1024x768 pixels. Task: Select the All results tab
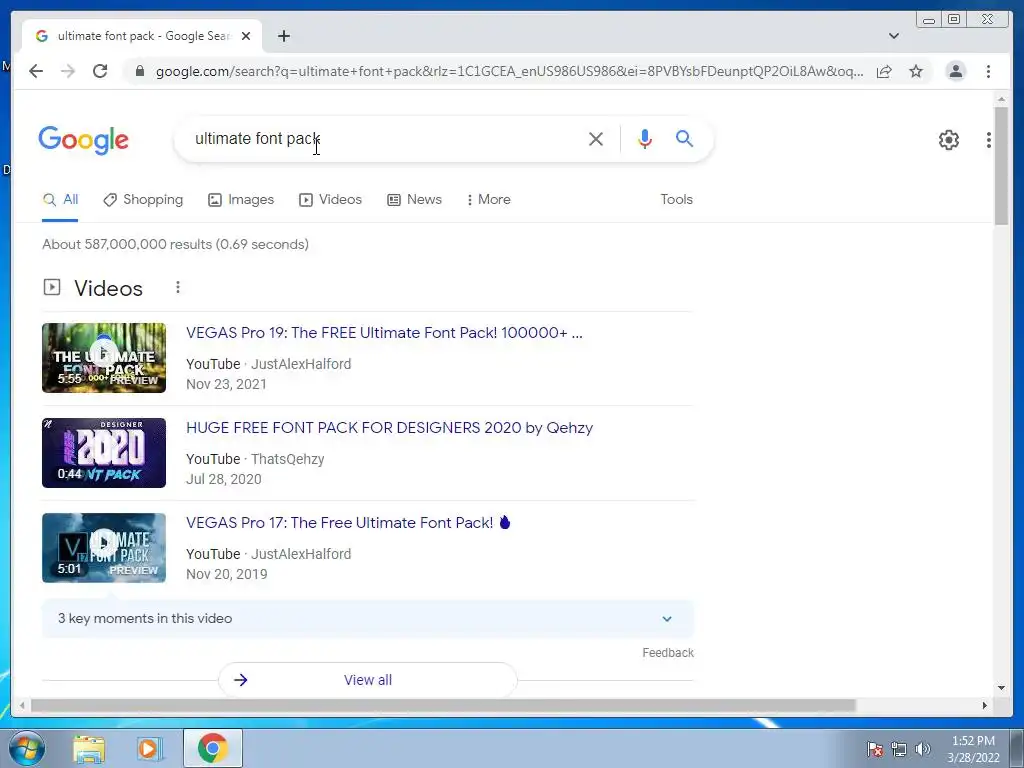[60, 200]
